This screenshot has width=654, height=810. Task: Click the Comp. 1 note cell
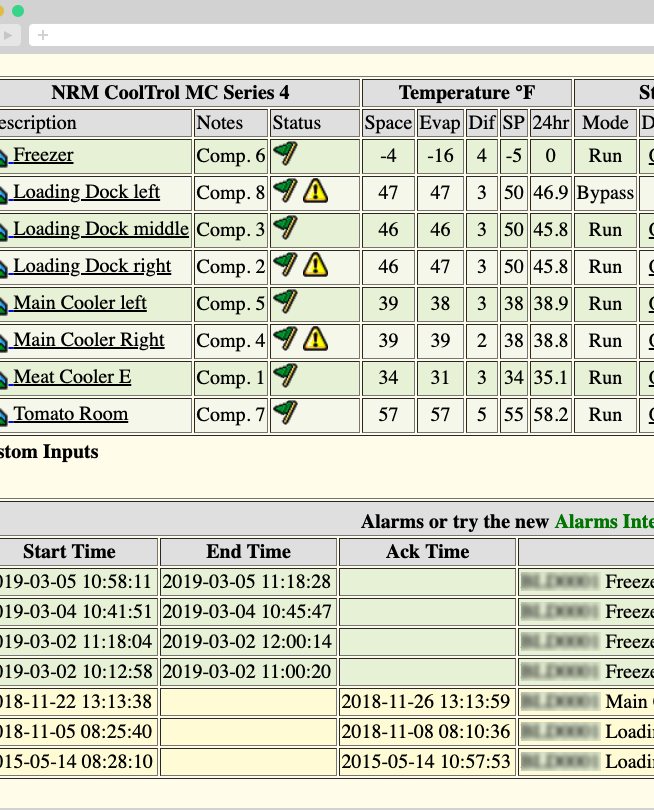pos(230,378)
